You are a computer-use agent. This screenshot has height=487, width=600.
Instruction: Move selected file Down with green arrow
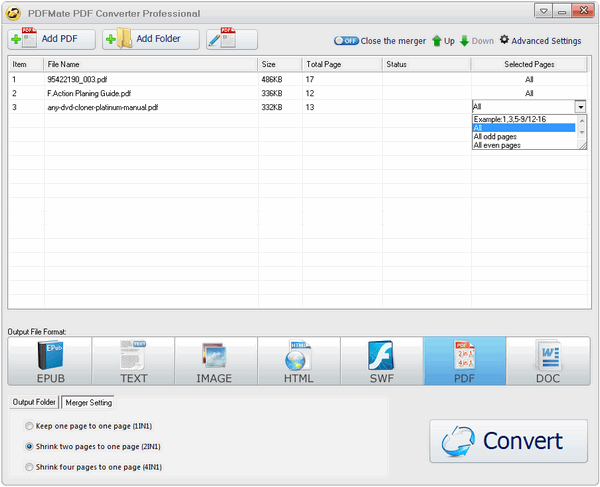coord(477,41)
